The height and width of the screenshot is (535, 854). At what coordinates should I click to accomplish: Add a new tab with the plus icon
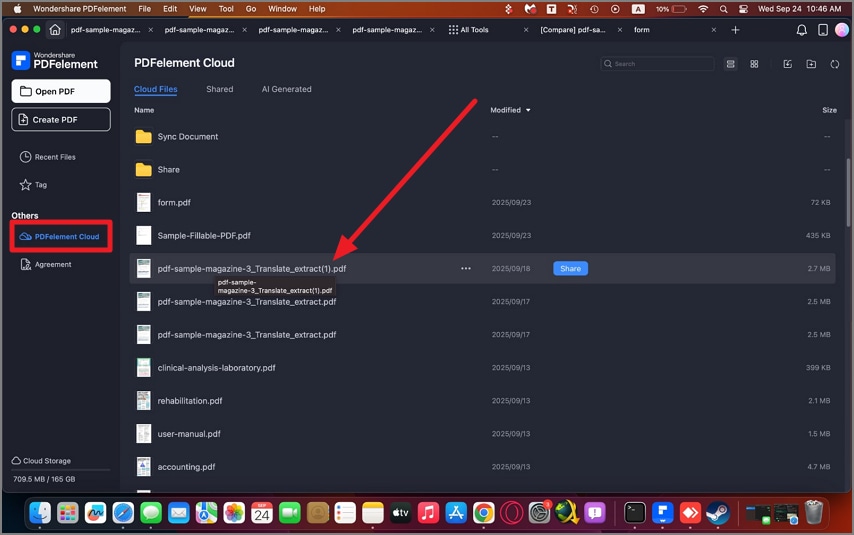tap(735, 30)
